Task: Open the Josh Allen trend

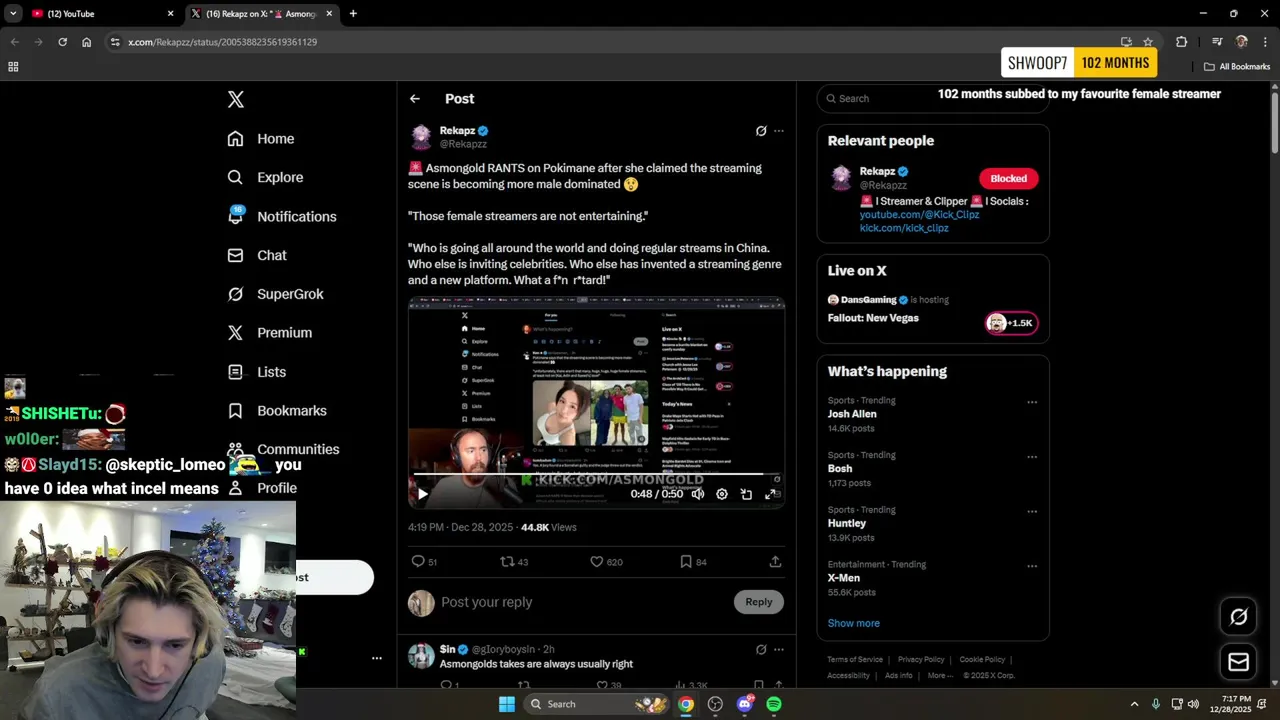Action: point(852,414)
